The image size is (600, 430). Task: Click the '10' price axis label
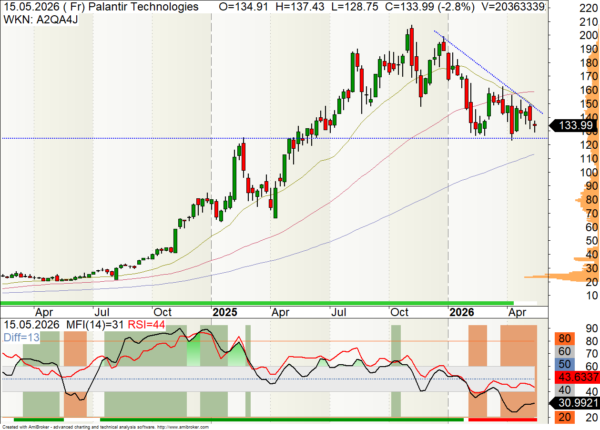pos(592,295)
